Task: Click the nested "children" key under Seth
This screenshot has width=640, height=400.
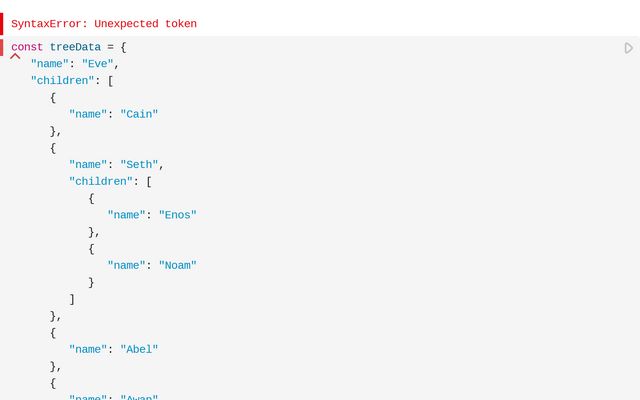Action: coord(101,182)
